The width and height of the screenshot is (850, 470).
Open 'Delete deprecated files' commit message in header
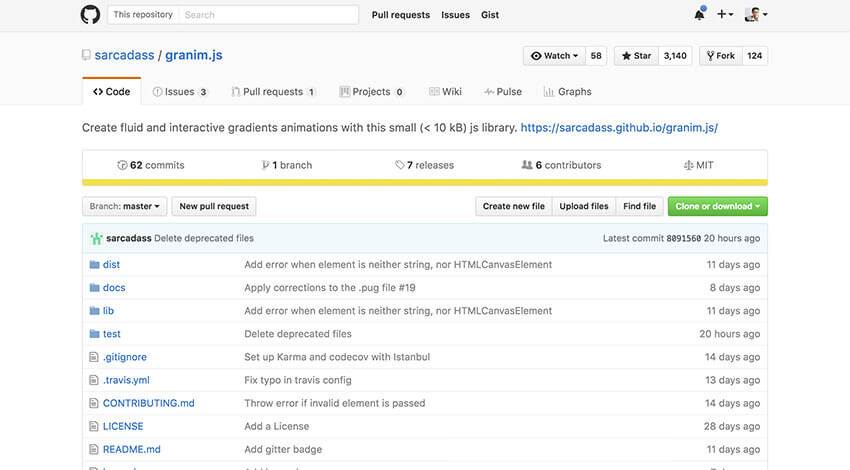tap(204, 239)
